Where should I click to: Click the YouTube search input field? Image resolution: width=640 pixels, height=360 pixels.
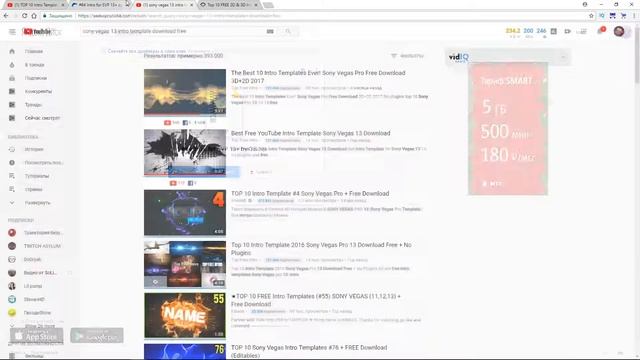click(173, 31)
